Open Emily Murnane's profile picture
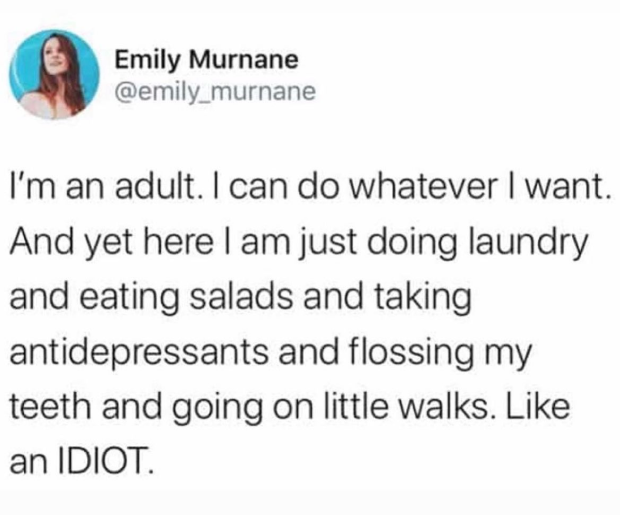This screenshot has width=620, height=515. tap(54, 74)
